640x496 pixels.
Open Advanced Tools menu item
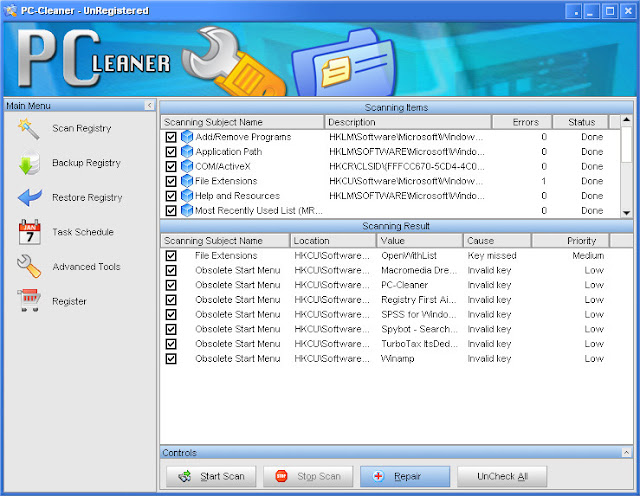click(x=86, y=267)
